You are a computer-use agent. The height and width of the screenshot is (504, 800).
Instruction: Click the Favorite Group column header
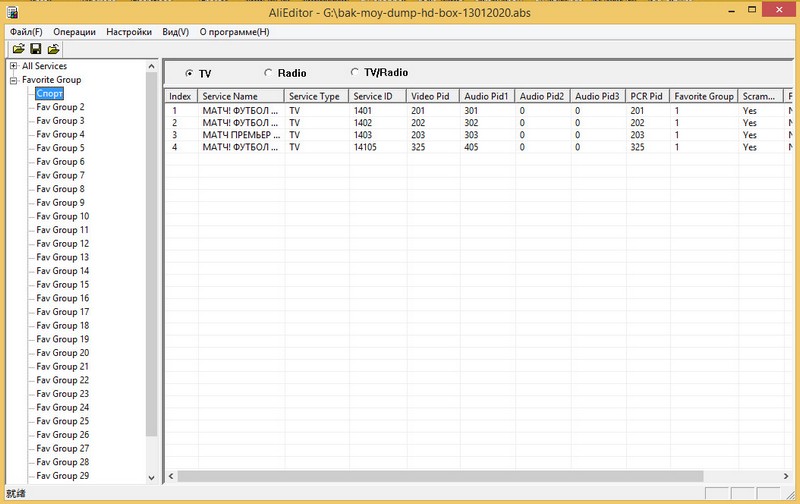(704, 96)
